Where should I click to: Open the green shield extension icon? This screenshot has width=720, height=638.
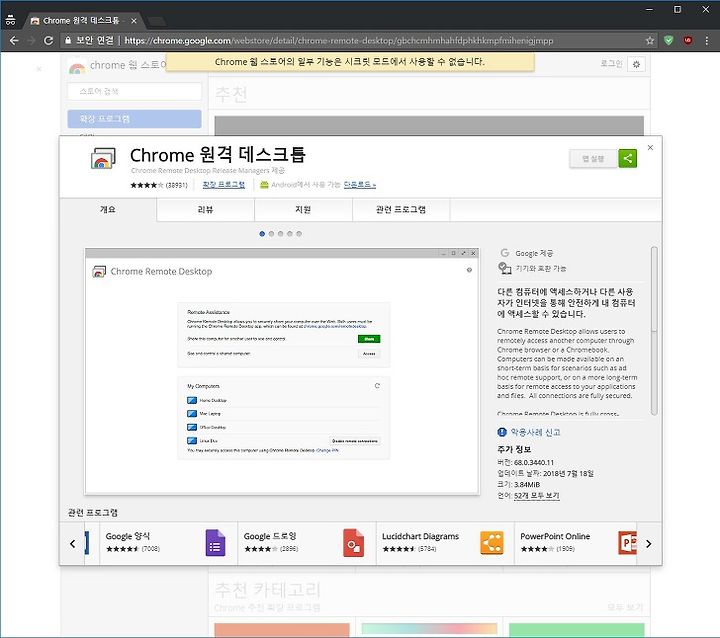tap(669, 40)
